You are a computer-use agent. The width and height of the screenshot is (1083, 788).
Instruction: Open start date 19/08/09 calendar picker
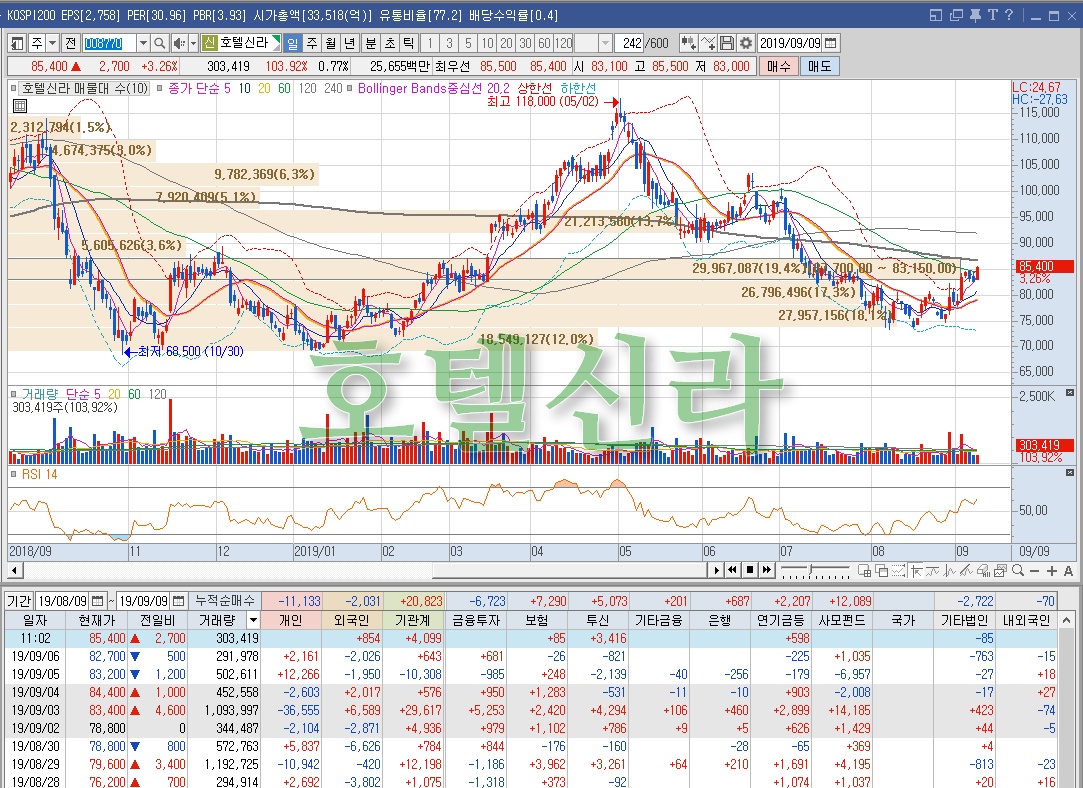click(x=97, y=601)
